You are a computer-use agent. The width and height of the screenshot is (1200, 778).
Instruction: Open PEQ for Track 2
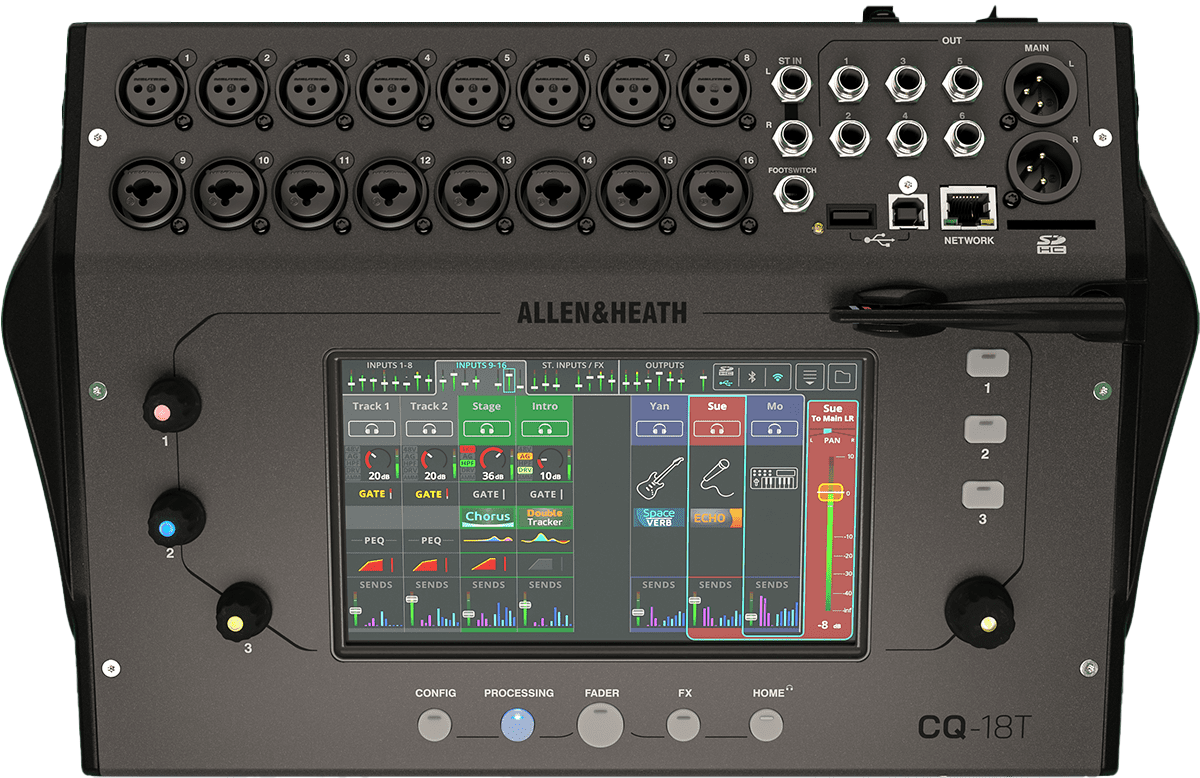pyautogui.click(x=430, y=540)
